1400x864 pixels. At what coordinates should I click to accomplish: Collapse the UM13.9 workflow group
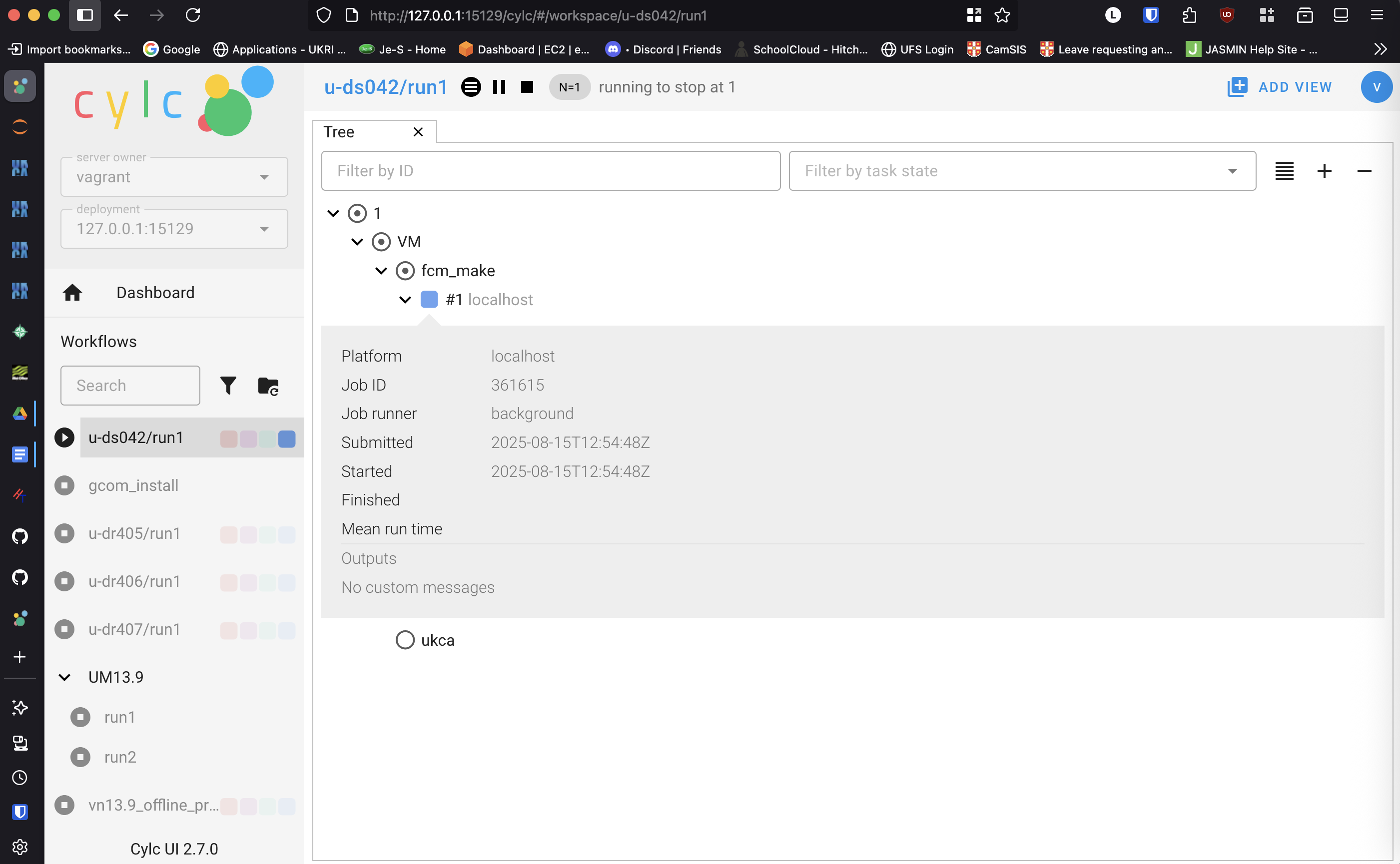click(x=64, y=678)
